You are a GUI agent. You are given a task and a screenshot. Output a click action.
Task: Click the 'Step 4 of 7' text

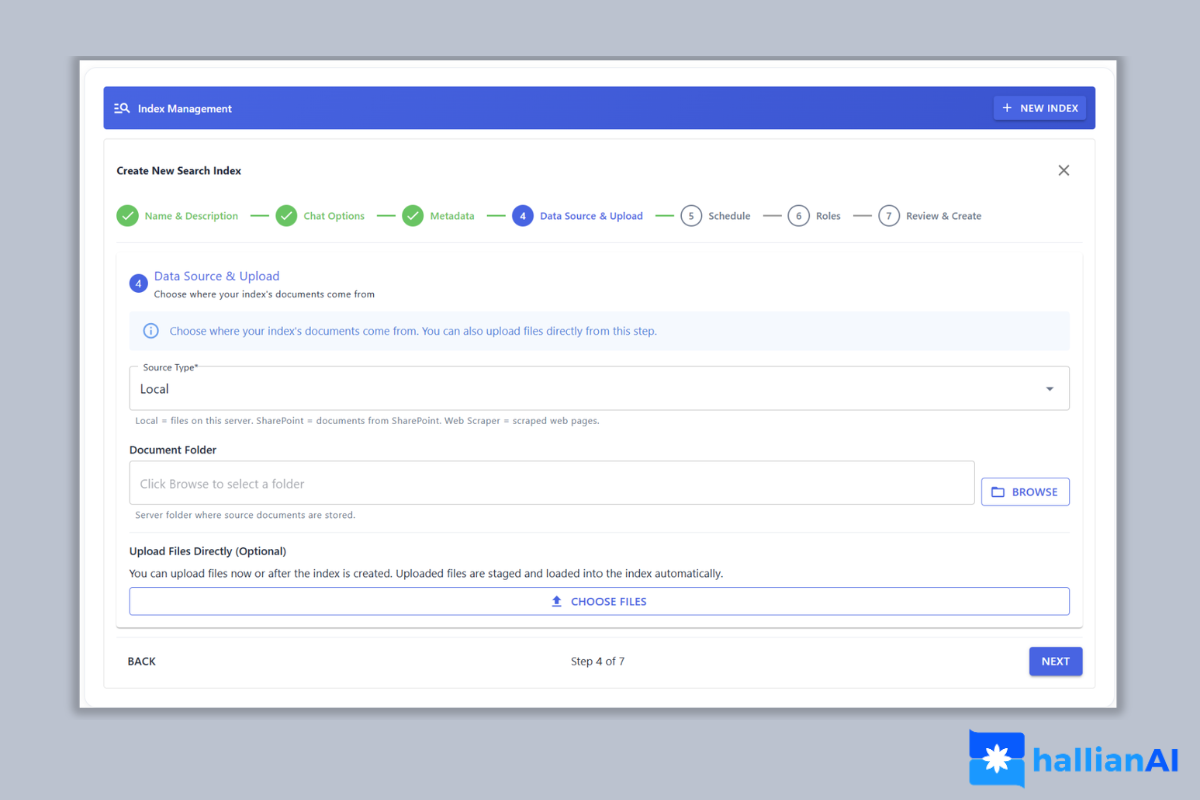point(598,662)
